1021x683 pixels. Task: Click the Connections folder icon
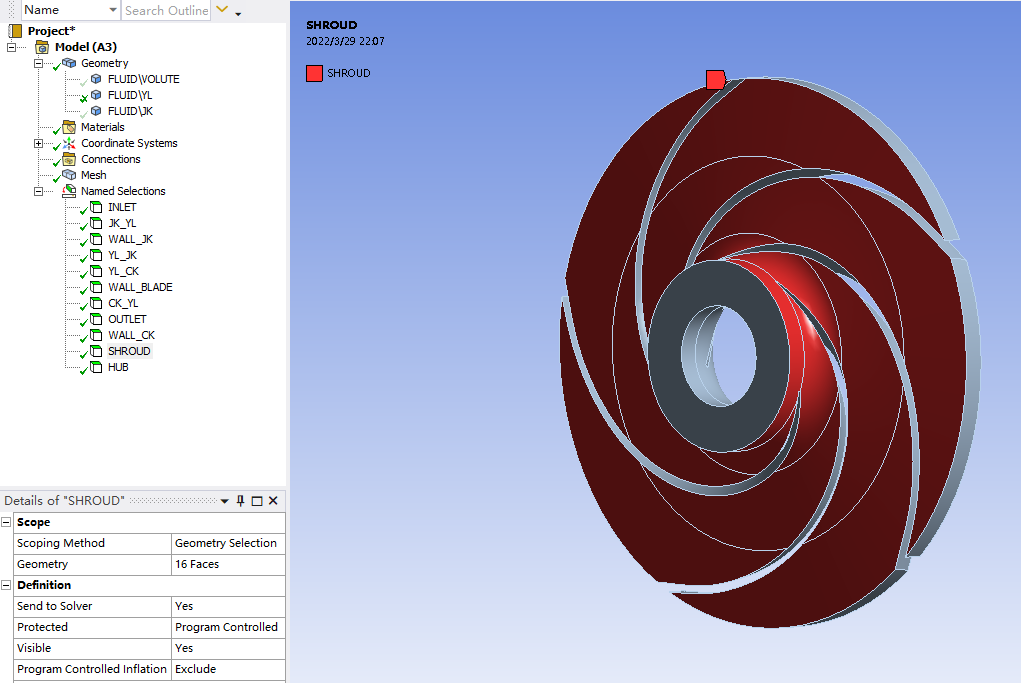(x=69, y=159)
